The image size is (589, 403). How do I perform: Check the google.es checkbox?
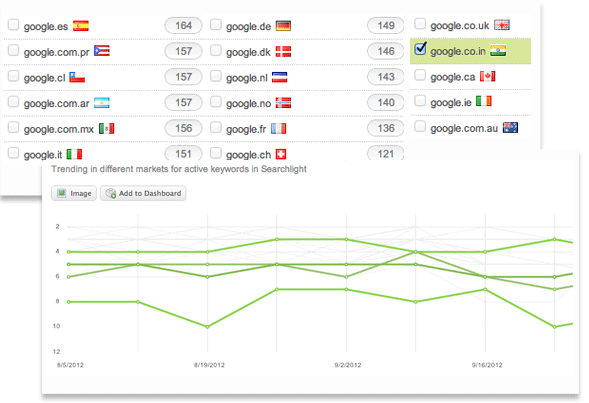click(x=14, y=25)
